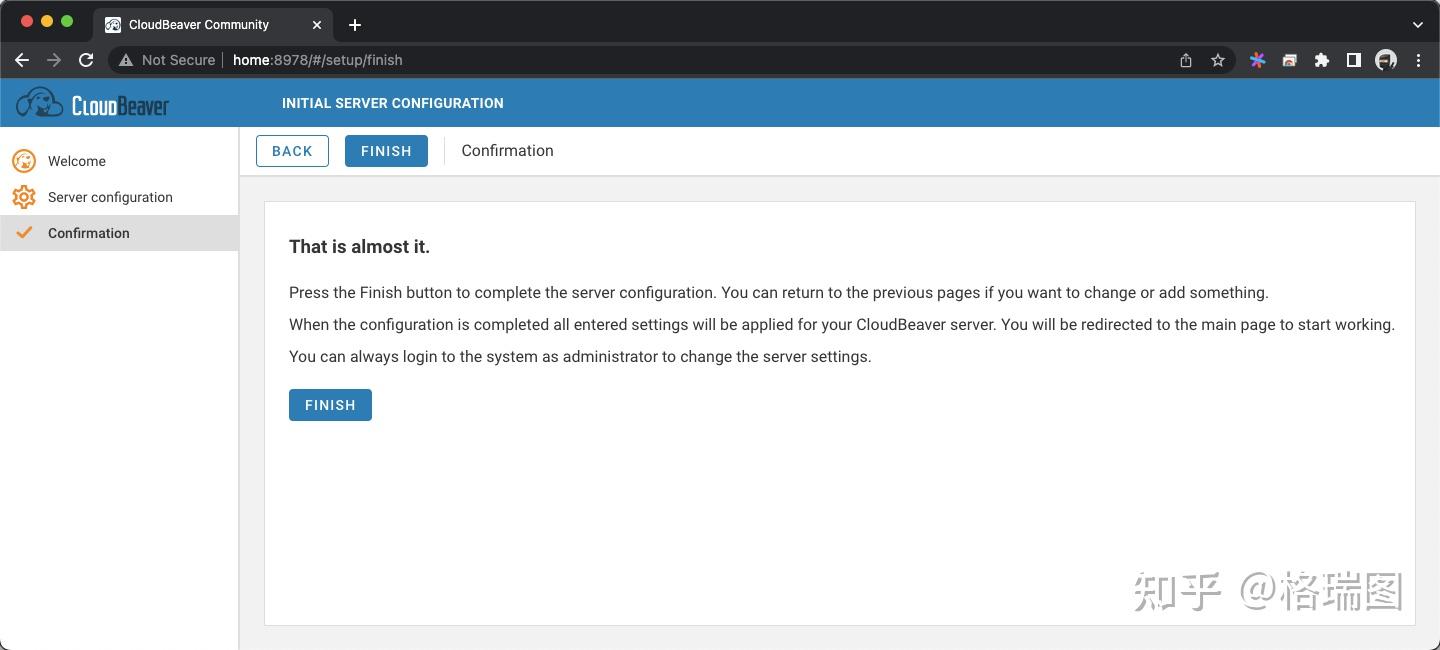Click the 'INITIAL SERVER CONFIGURATION' header title
1440x650 pixels.
(x=393, y=103)
